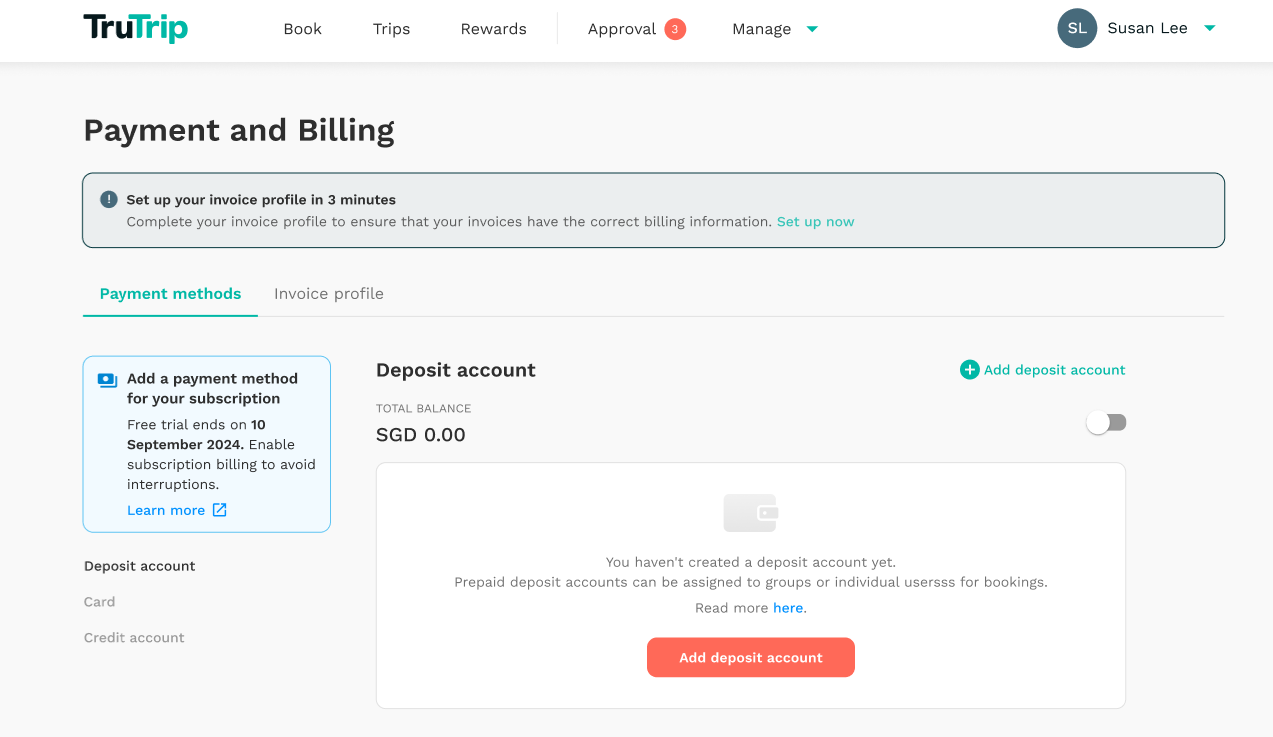
Task: Click the SL user avatar
Action: click(1077, 28)
